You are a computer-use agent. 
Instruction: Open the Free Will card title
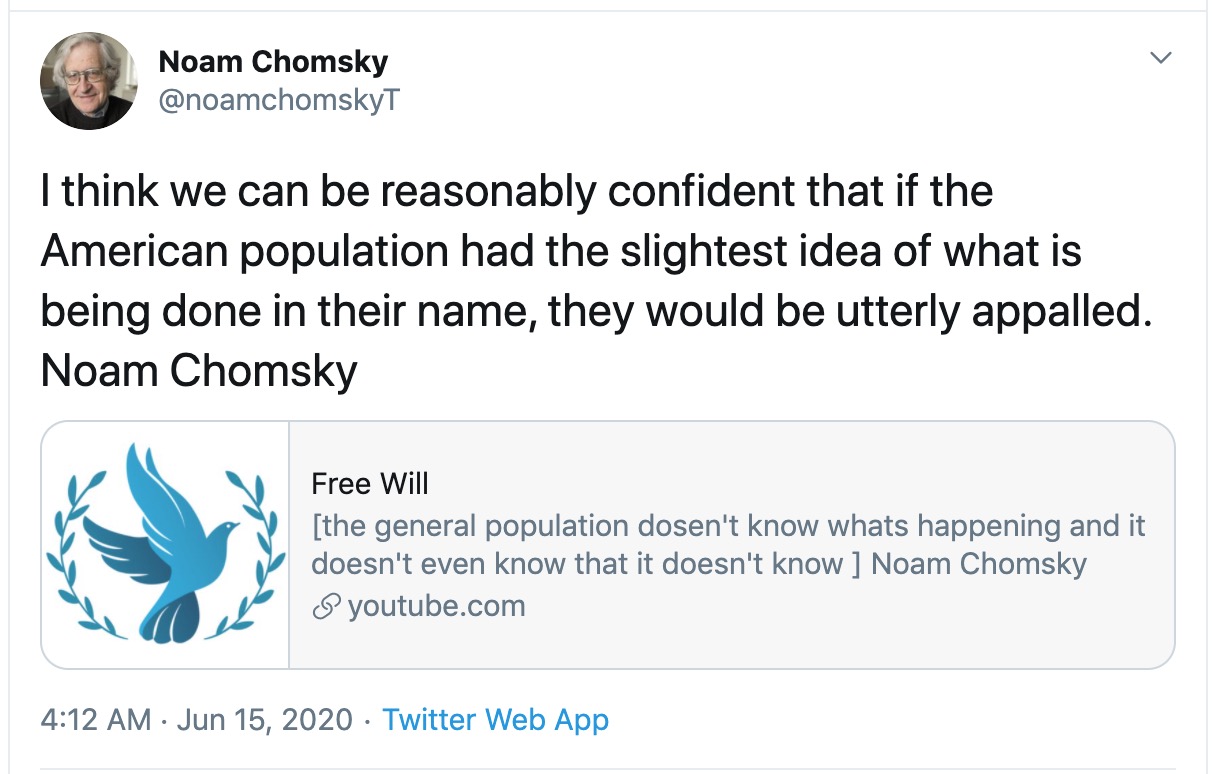coord(370,484)
